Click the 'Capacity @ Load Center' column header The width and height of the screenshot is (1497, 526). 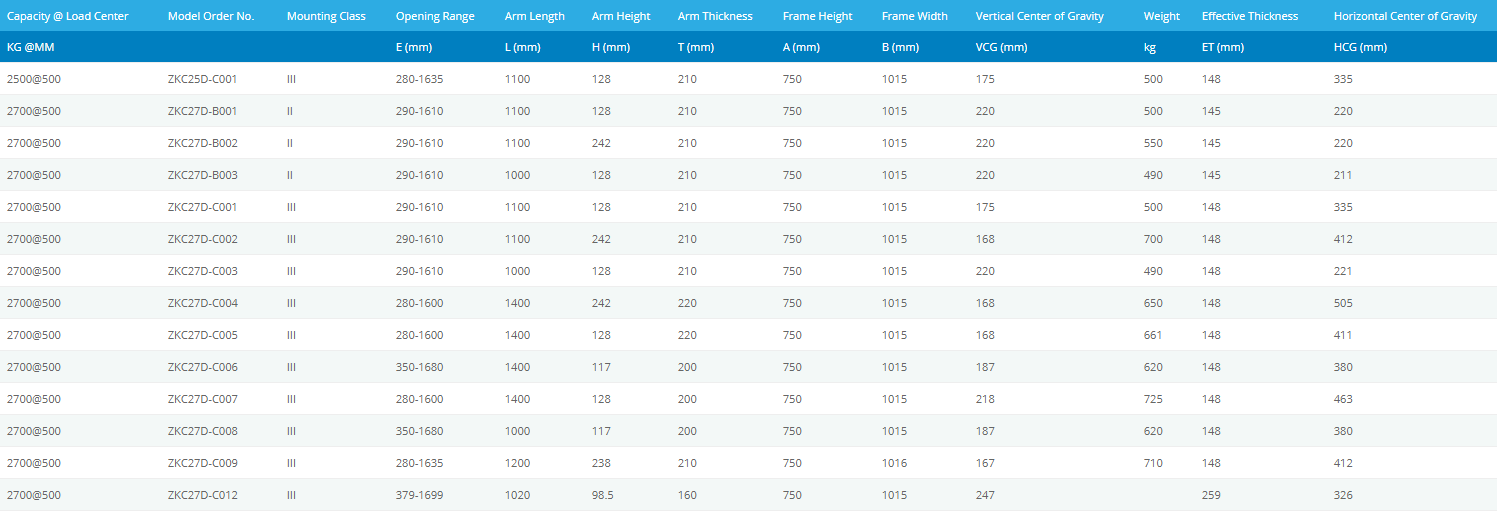[68, 16]
